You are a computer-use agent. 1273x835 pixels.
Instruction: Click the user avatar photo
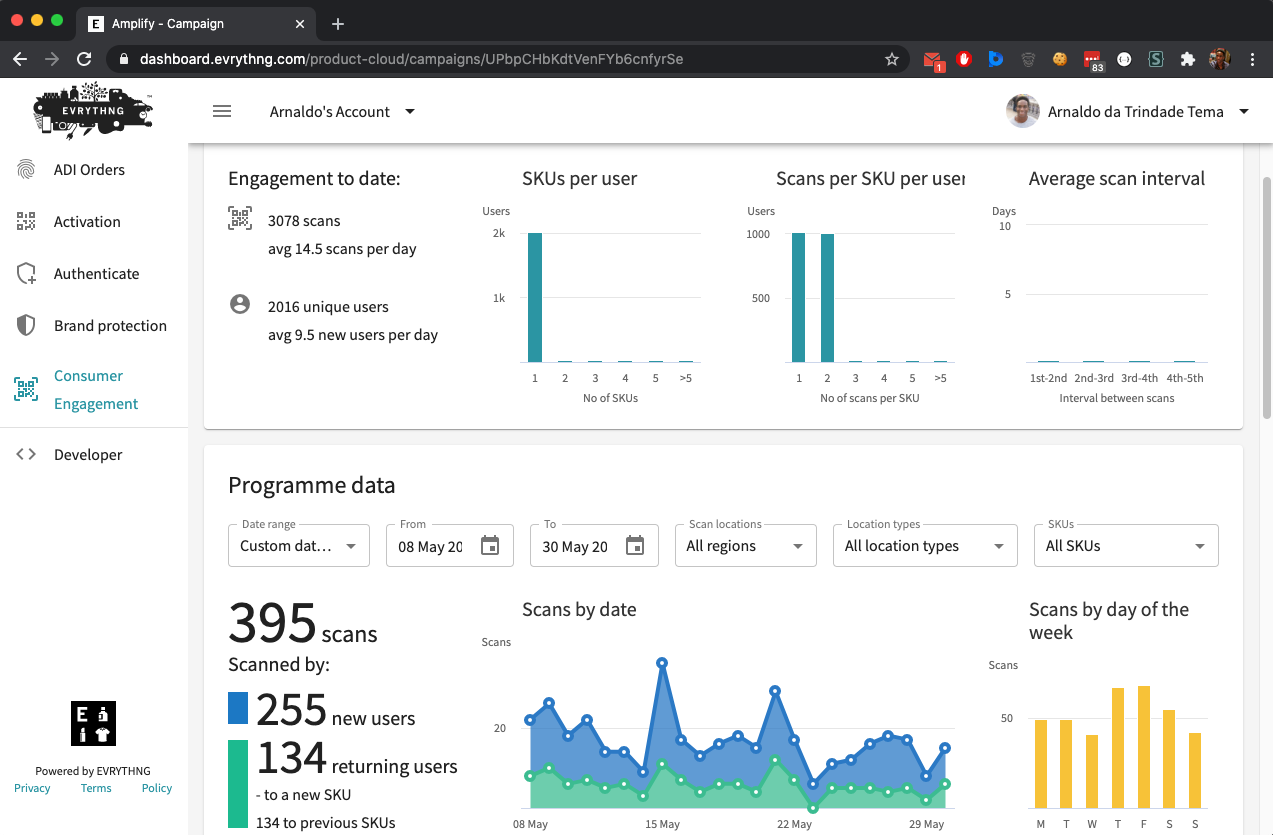(1022, 111)
